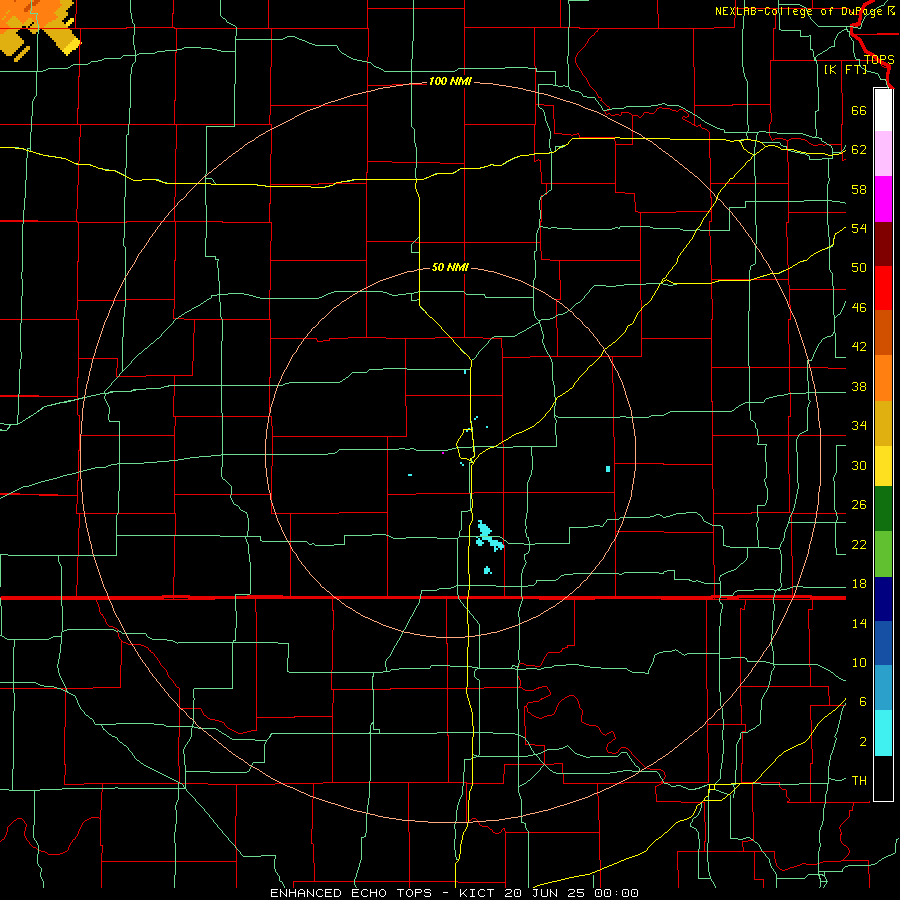Click the '50' scale label
This screenshot has height=900, width=900.
(859, 268)
